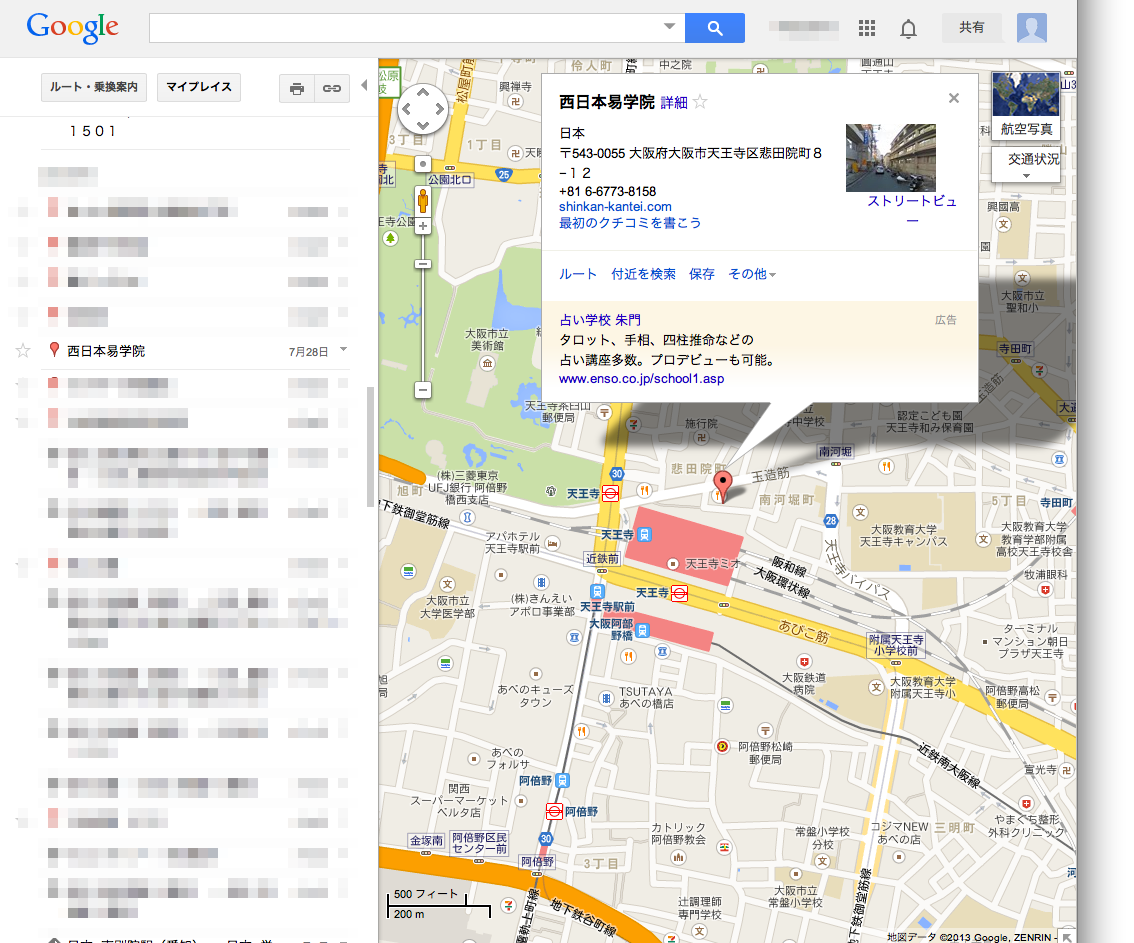Click the 天王寺 subway station icon near 悲田院

[x=610, y=494]
